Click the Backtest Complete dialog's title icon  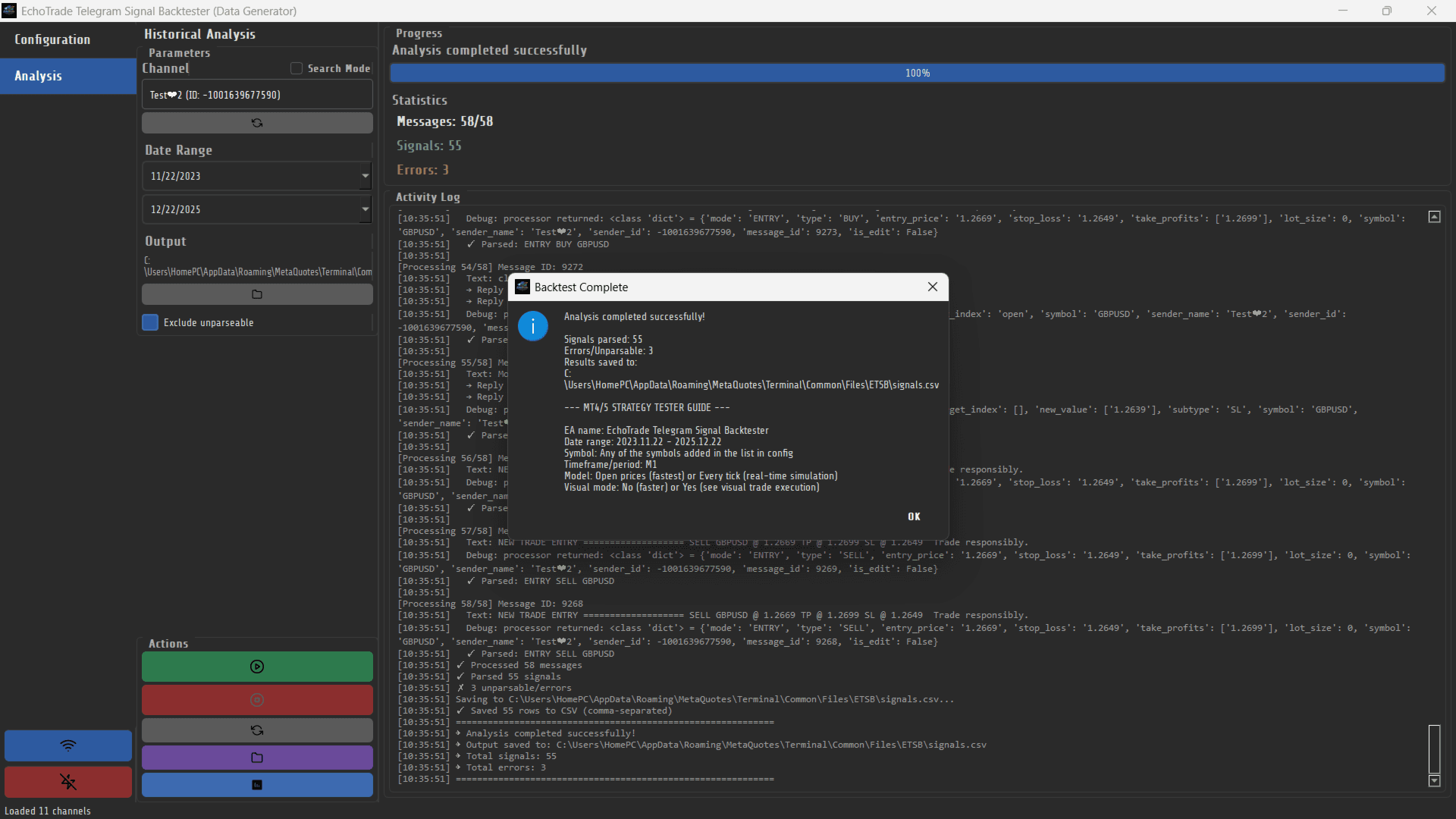click(522, 287)
